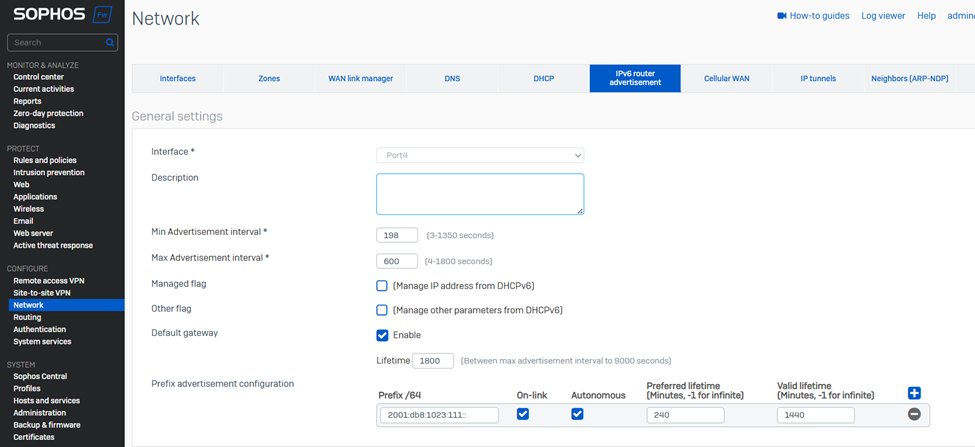Enable the Other flag checkbox

tap(382, 311)
